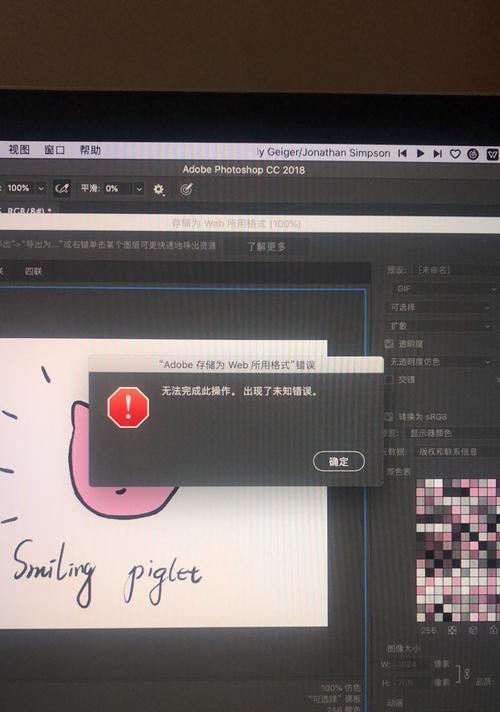This screenshot has height=712, width=500.
Task: Open the 平滑 0% smoothing dropdown
Action: pos(139,188)
